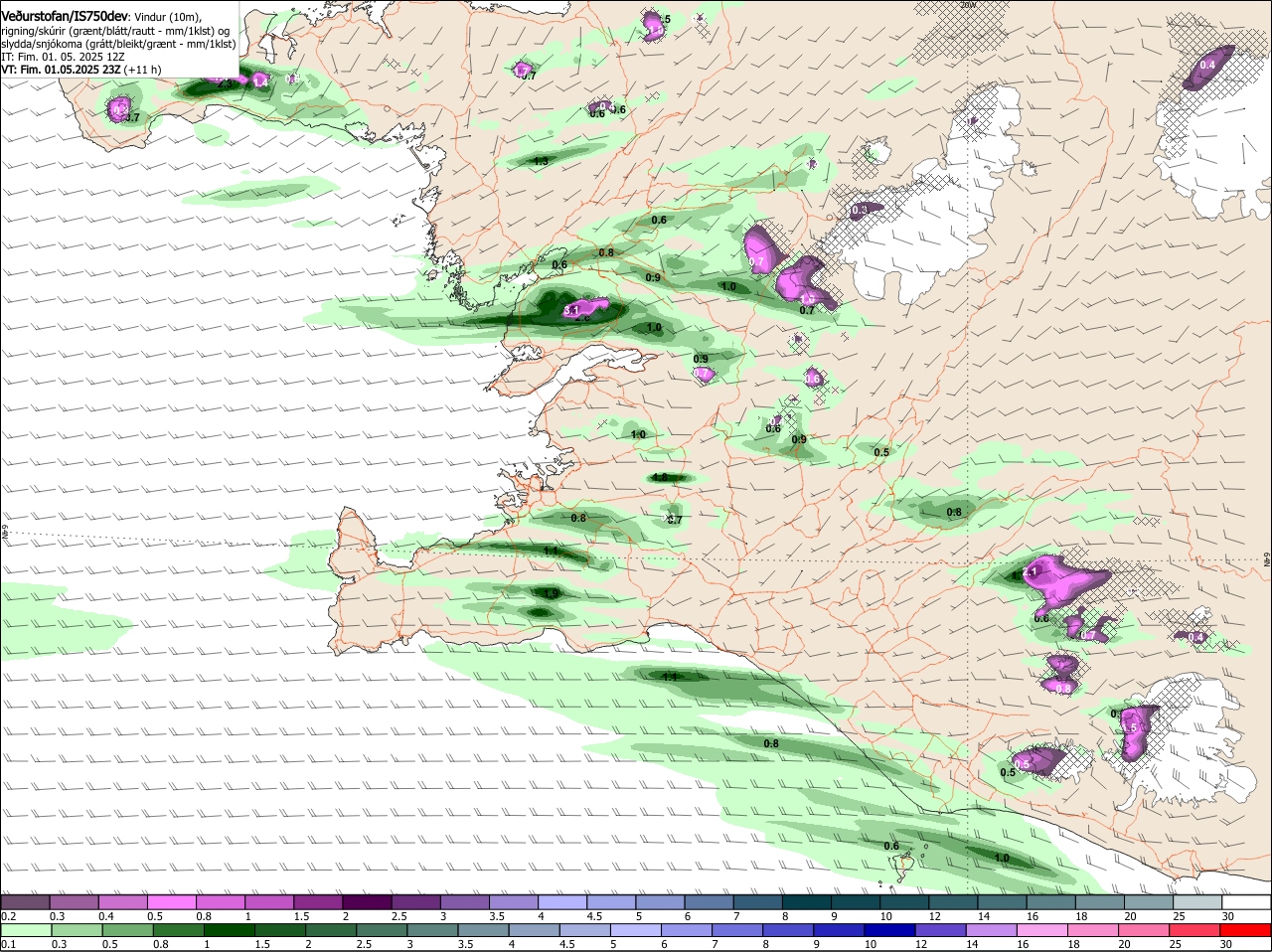1272x952 pixels.
Task: Select rain legend swatch starting at 2
Action: 331,930
